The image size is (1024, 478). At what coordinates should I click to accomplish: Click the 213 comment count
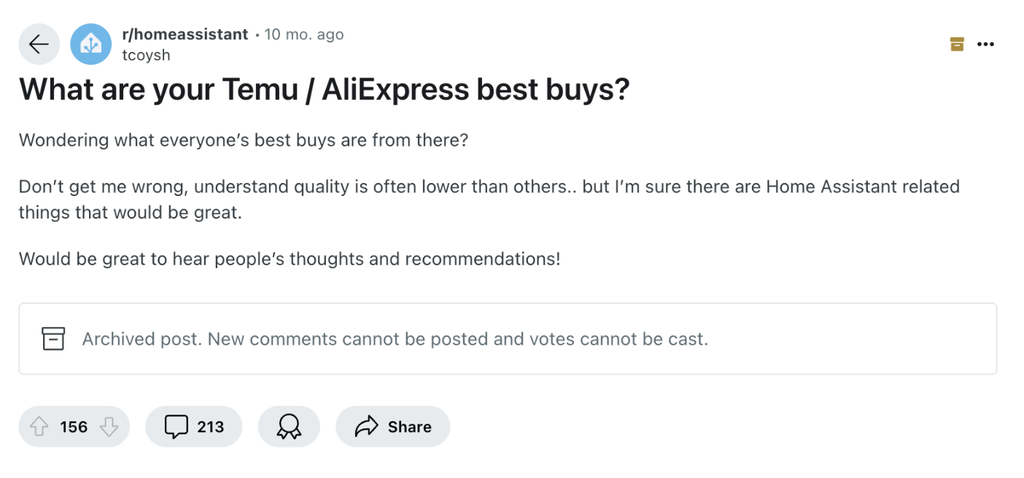click(210, 427)
